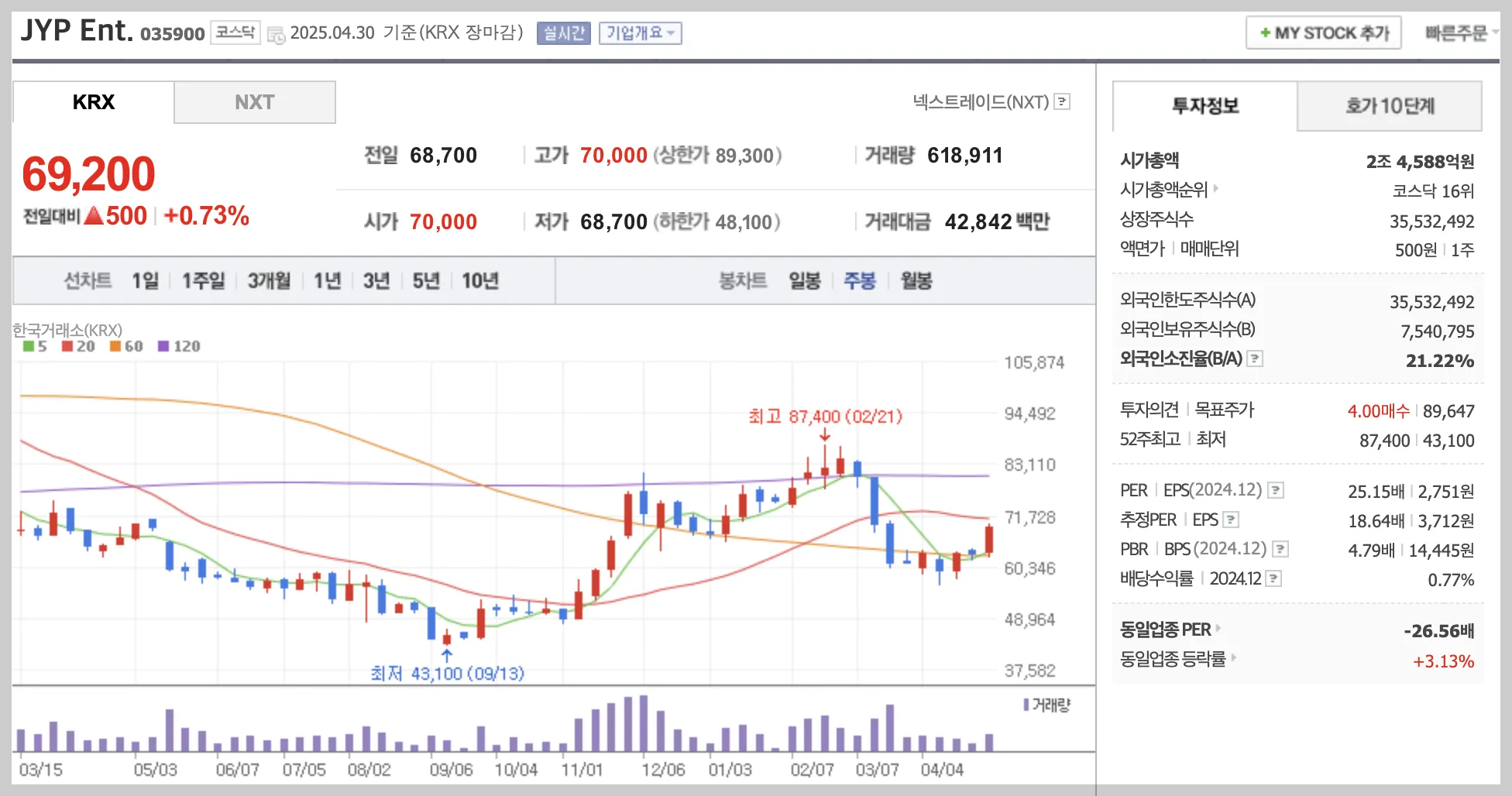Screen dimensions: 1512x796
Task: Open the 배당수익률 2024.12 help icon
Action: click(x=1273, y=578)
